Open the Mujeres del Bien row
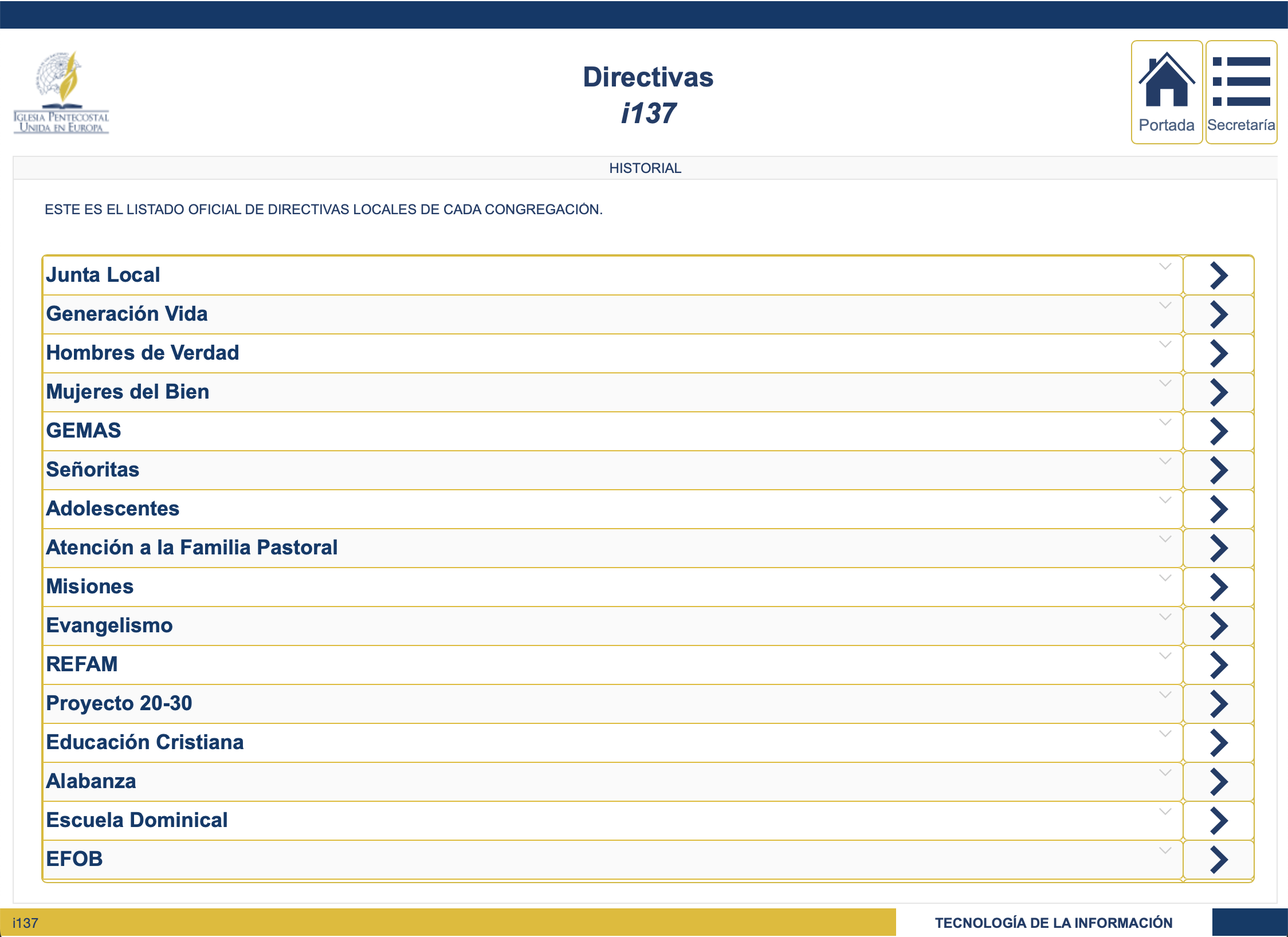Viewport: 1288px width, 937px height. point(128,392)
